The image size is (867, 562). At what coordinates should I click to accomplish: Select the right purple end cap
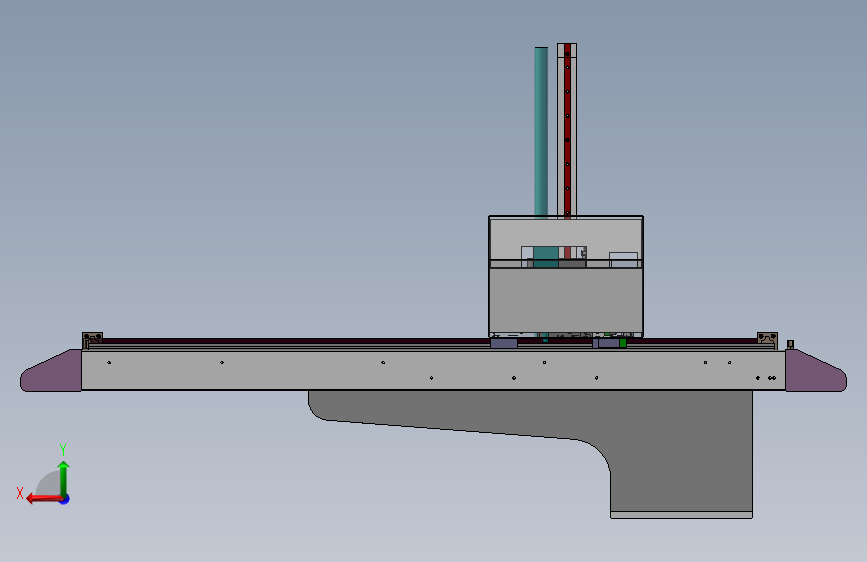tap(816, 371)
